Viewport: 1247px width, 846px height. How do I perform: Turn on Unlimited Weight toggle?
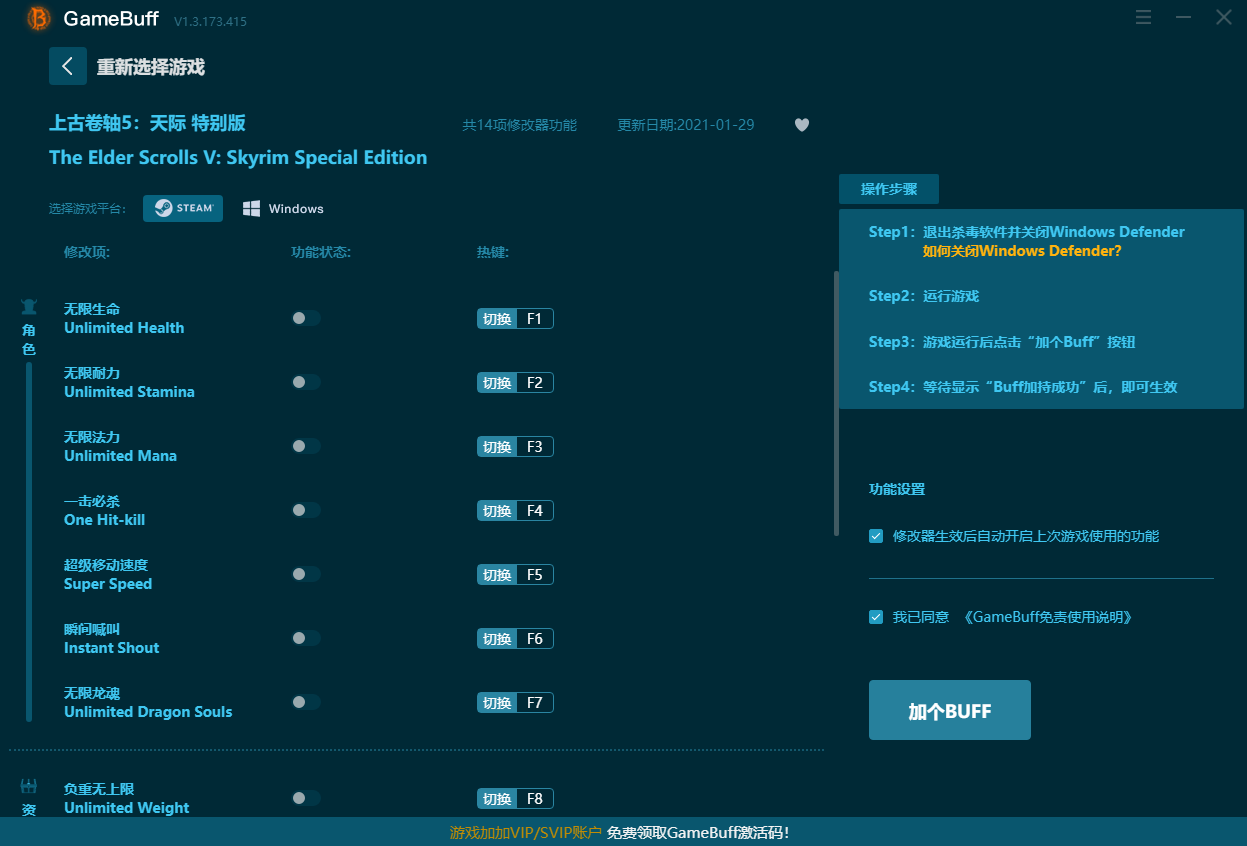pos(306,798)
